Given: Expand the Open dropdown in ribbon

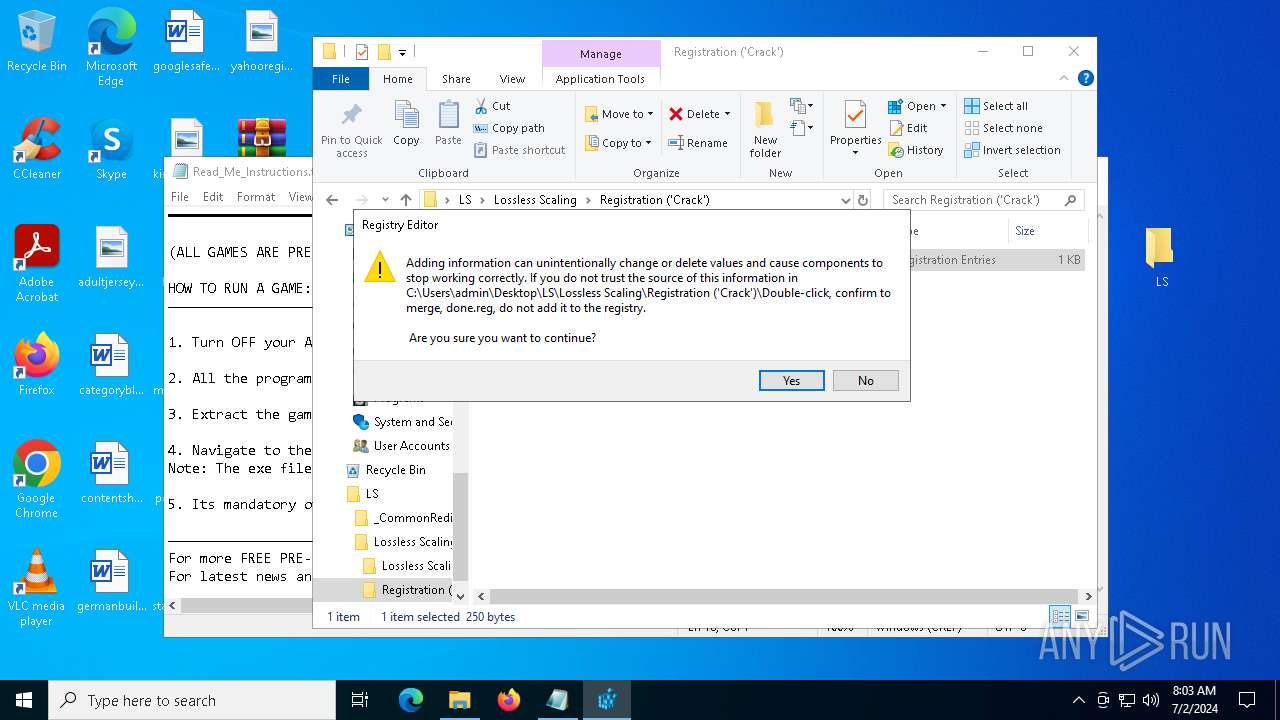Looking at the screenshot, I should click(917, 106).
